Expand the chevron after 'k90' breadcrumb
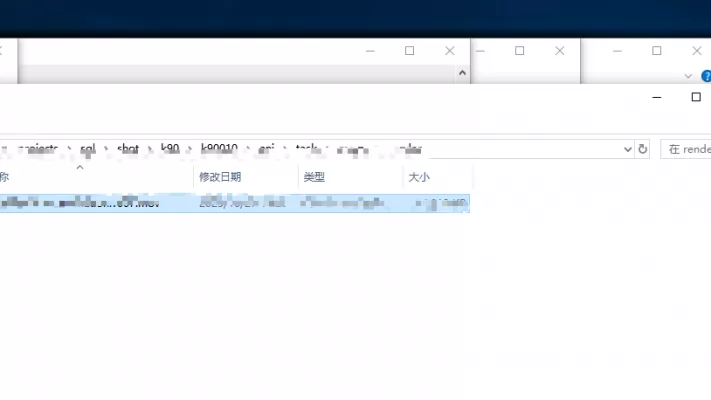711x400 pixels. click(190, 149)
